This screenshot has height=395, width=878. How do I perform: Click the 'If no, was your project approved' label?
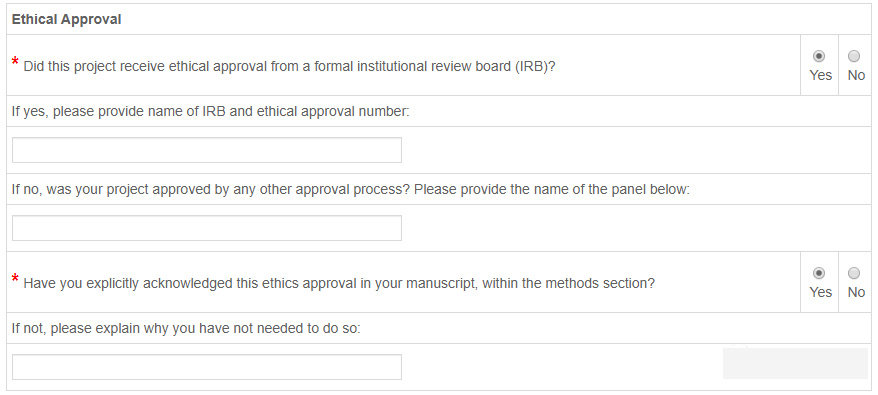351,189
